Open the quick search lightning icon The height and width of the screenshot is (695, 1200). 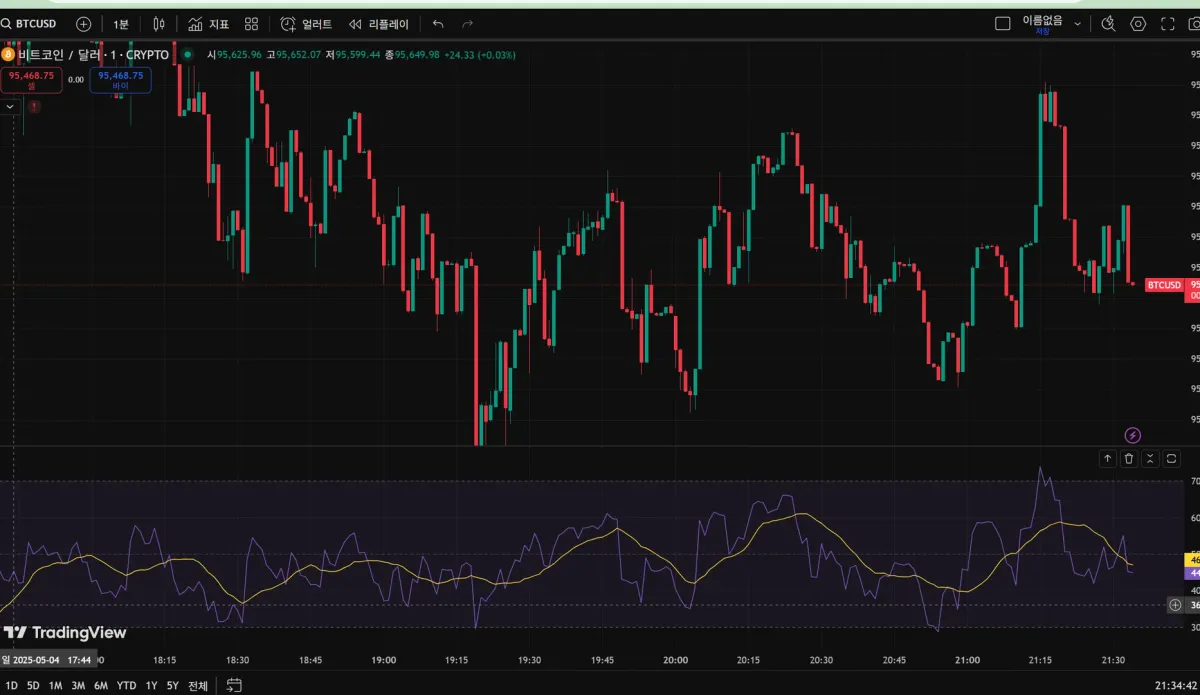[x=1108, y=23]
